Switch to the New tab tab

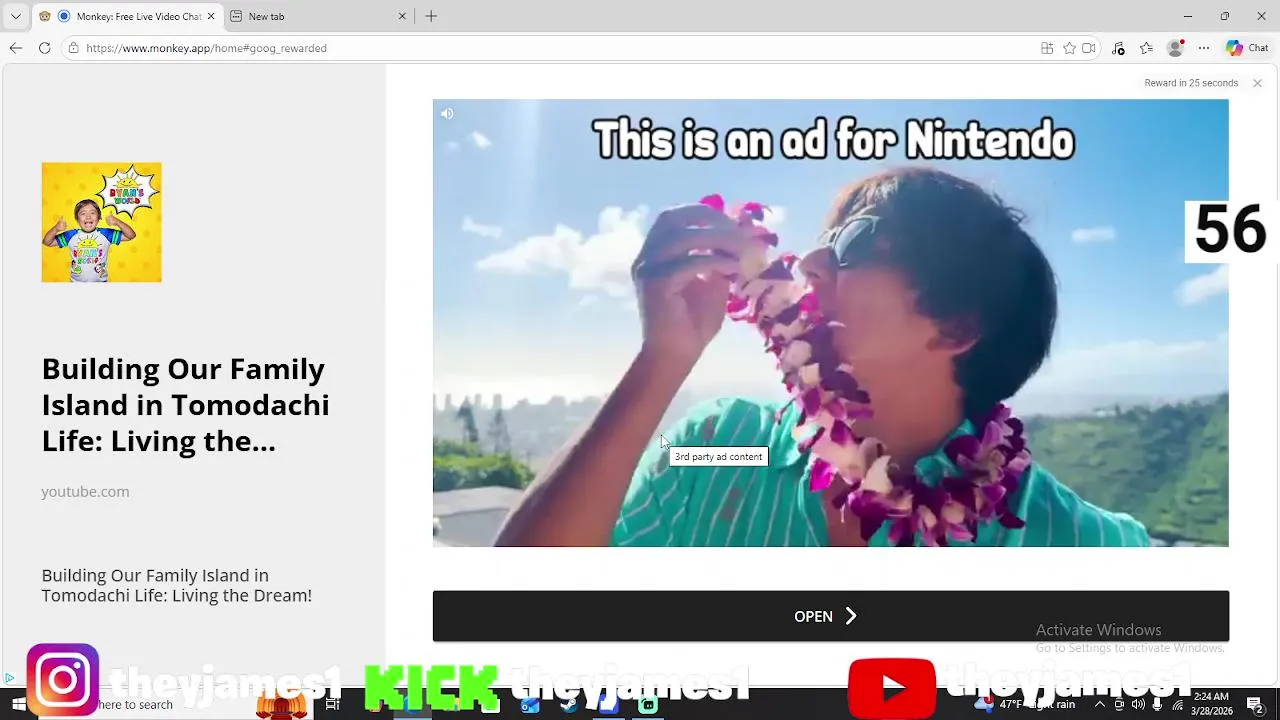pos(318,16)
